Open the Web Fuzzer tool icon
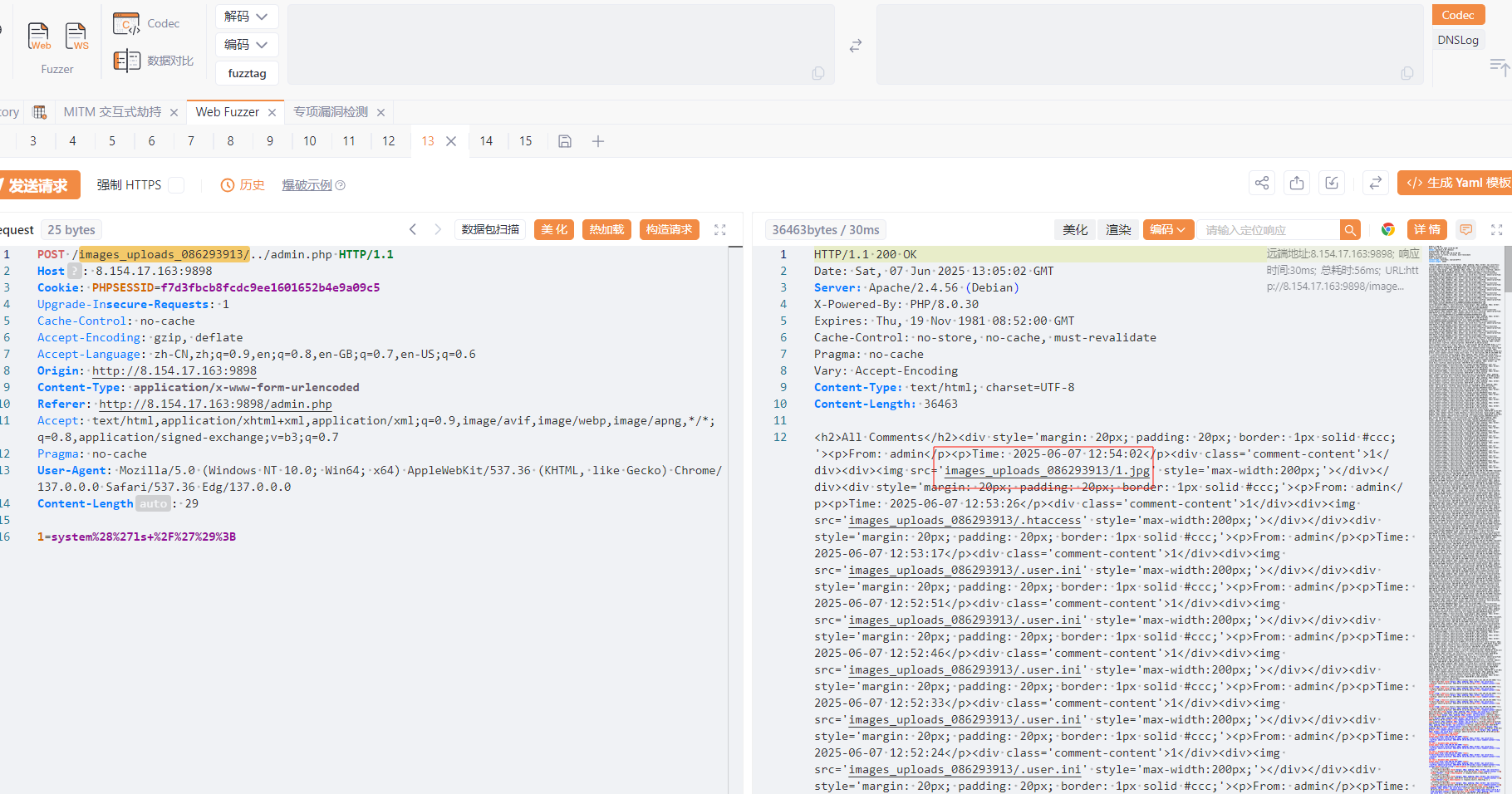This screenshot has height=794, width=1512. click(x=39, y=36)
